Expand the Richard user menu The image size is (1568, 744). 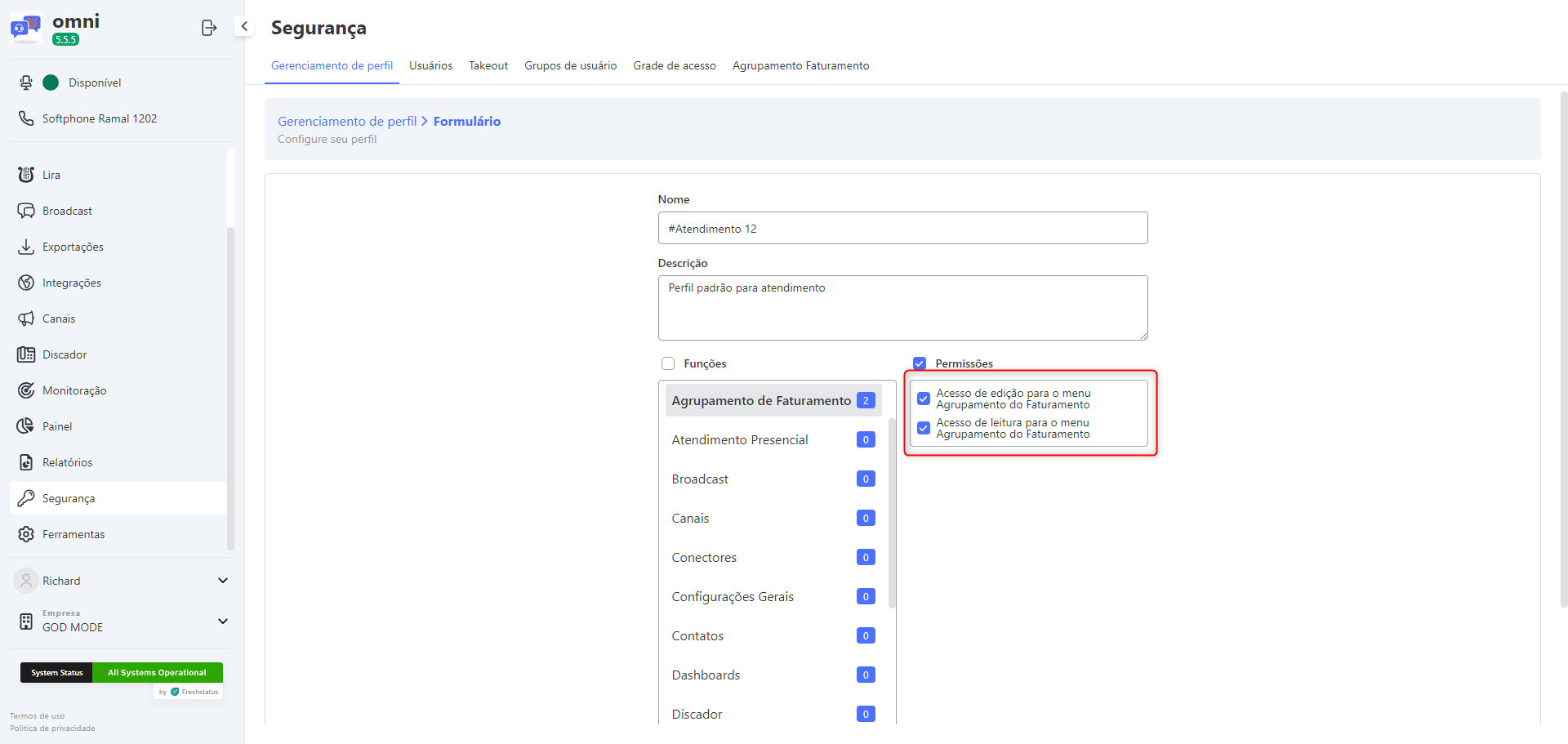pyautogui.click(x=222, y=581)
